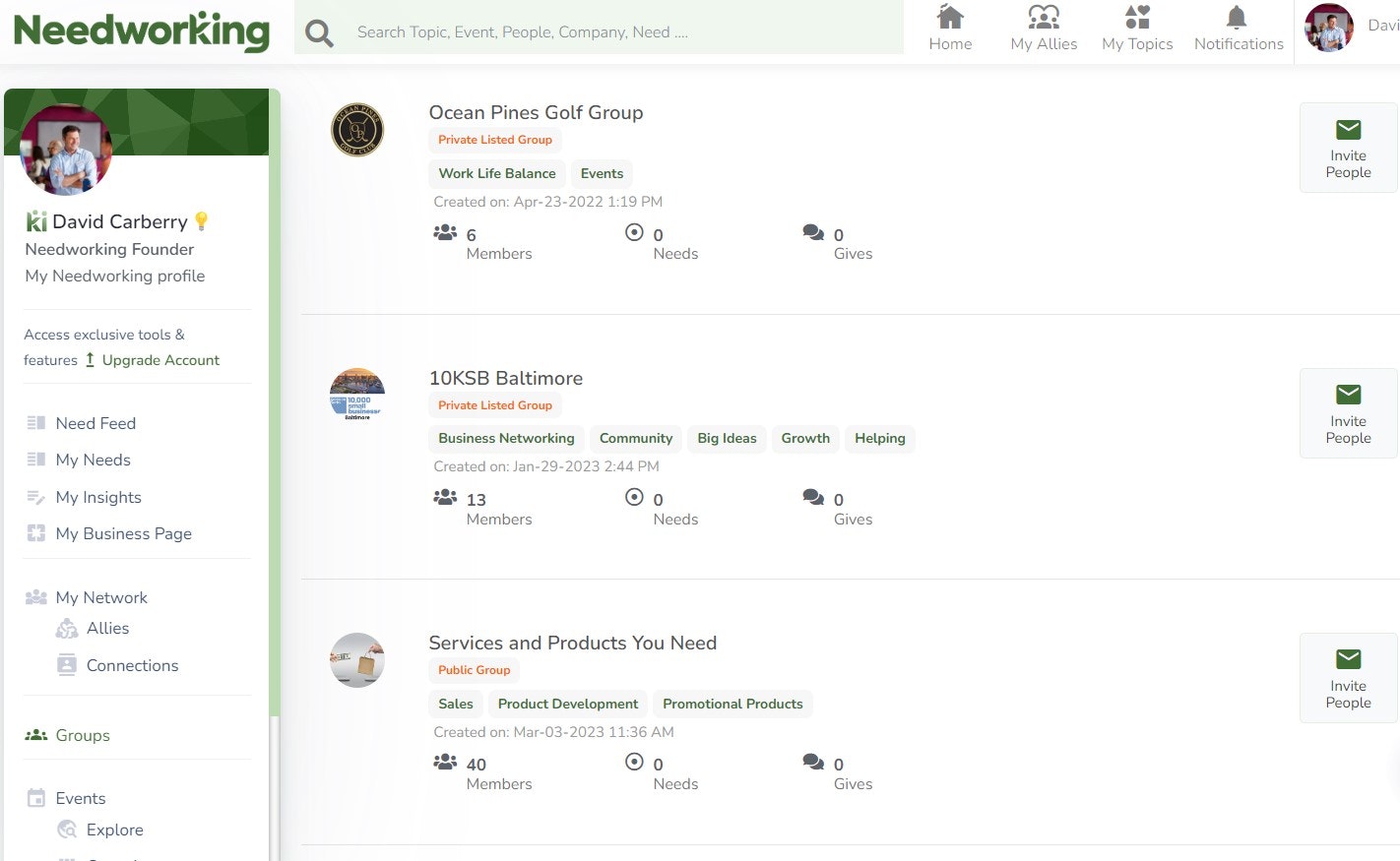Click the Work Life Balance tag
This screenshot has height=861, width=1400.
497,173
